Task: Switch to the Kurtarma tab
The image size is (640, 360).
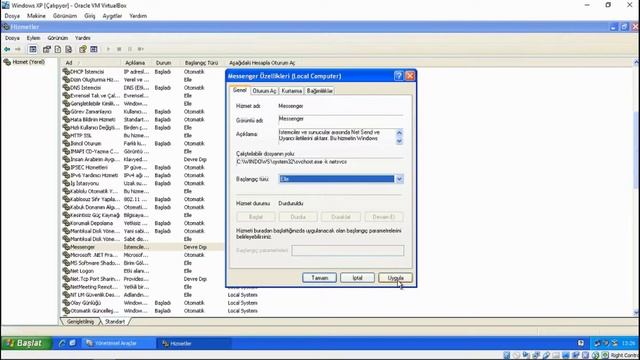Action: click(x=291, y=91)
